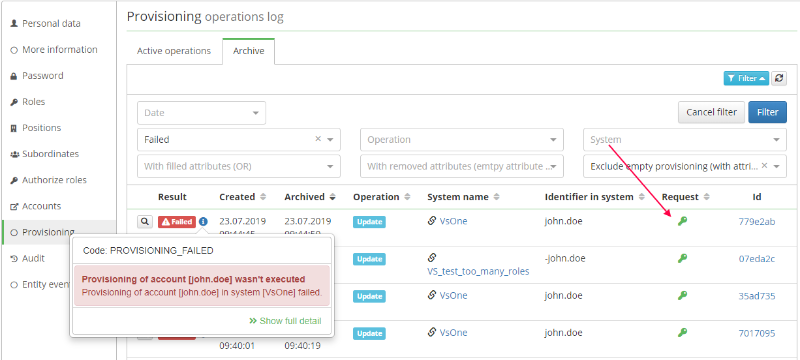
Task: Open Id link 07eda2c
Action: (x=757, y=259)
